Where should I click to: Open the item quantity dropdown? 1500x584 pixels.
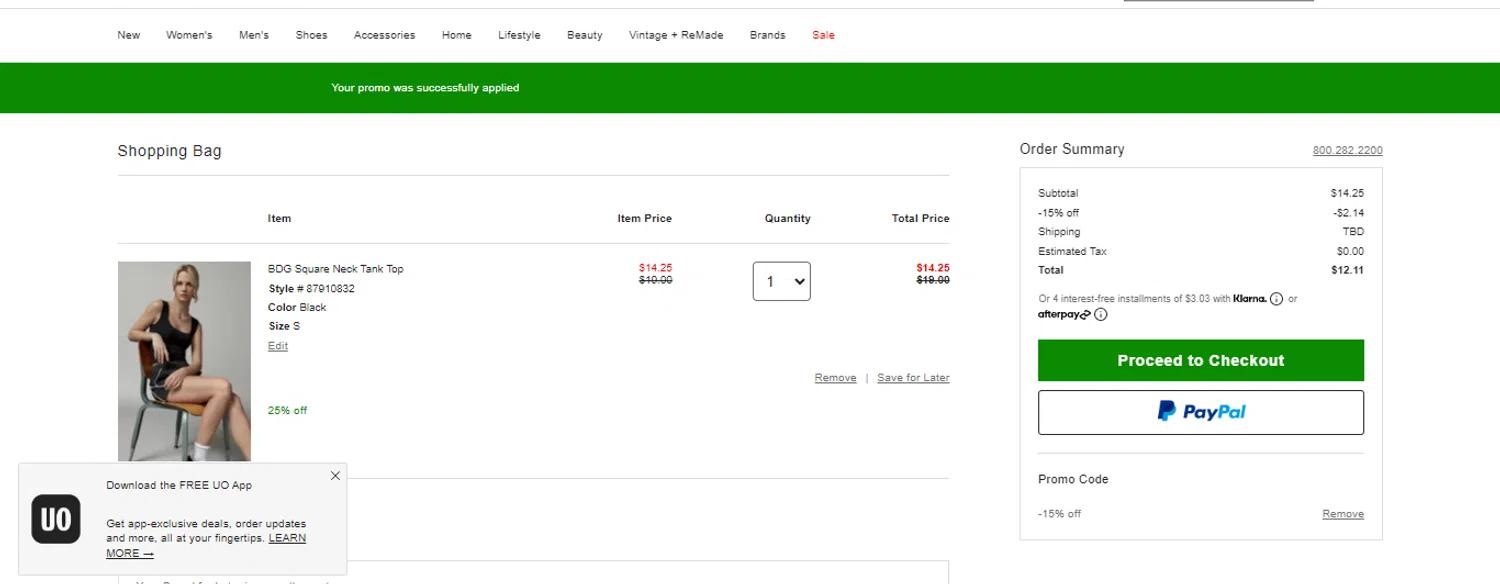[x=781, y=282]
